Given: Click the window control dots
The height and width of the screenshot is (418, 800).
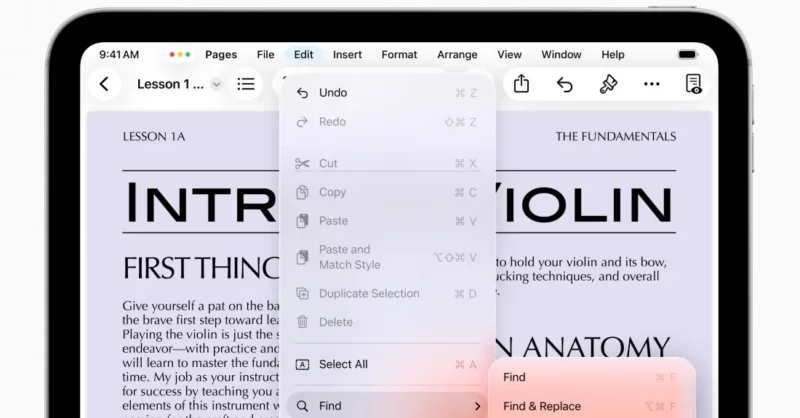Looking at the screenshot, I should pos(180,55).
